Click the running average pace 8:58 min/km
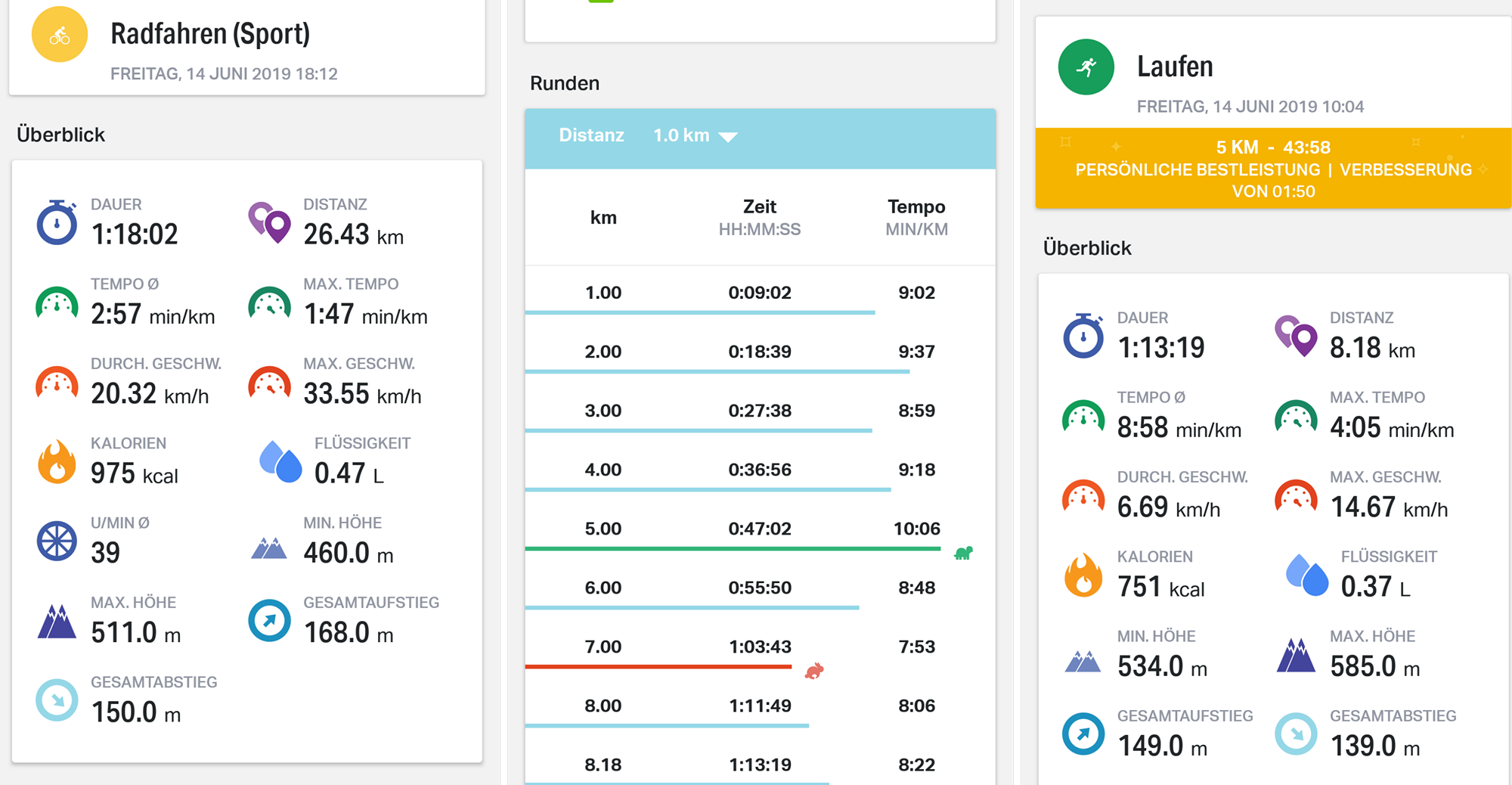The image size is (1512, 785). click(x=1179, y=428)
